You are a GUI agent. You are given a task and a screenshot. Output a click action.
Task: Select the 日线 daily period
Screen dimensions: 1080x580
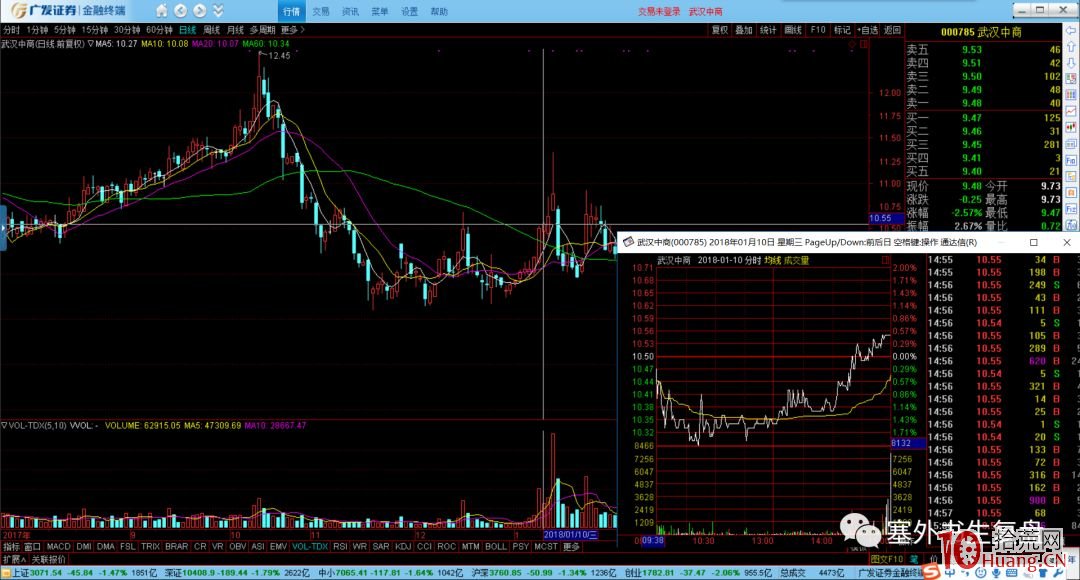pyautogui.click(x=187, y=30)
